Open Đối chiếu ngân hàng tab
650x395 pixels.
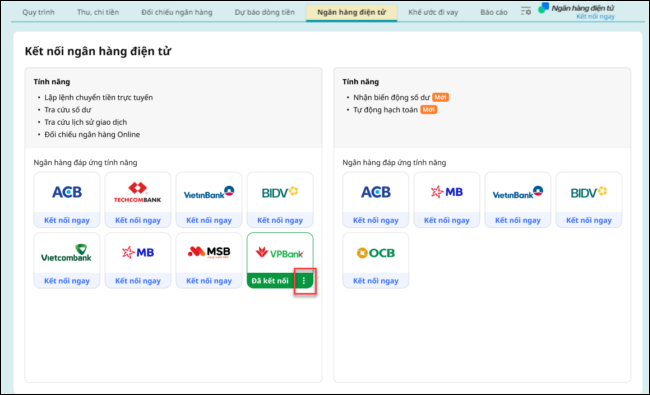(177, 12)
